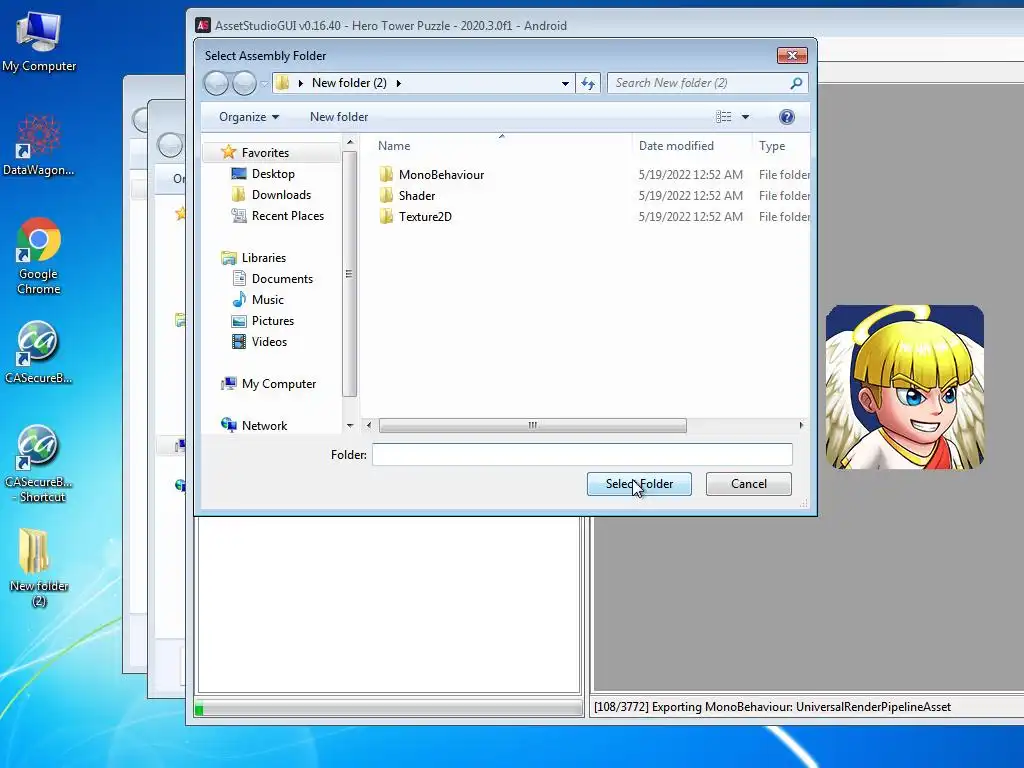Select the MonoBehaviour folder
Image resolution: width=1024 pixels, height=768 pixels.
[441, 174]
